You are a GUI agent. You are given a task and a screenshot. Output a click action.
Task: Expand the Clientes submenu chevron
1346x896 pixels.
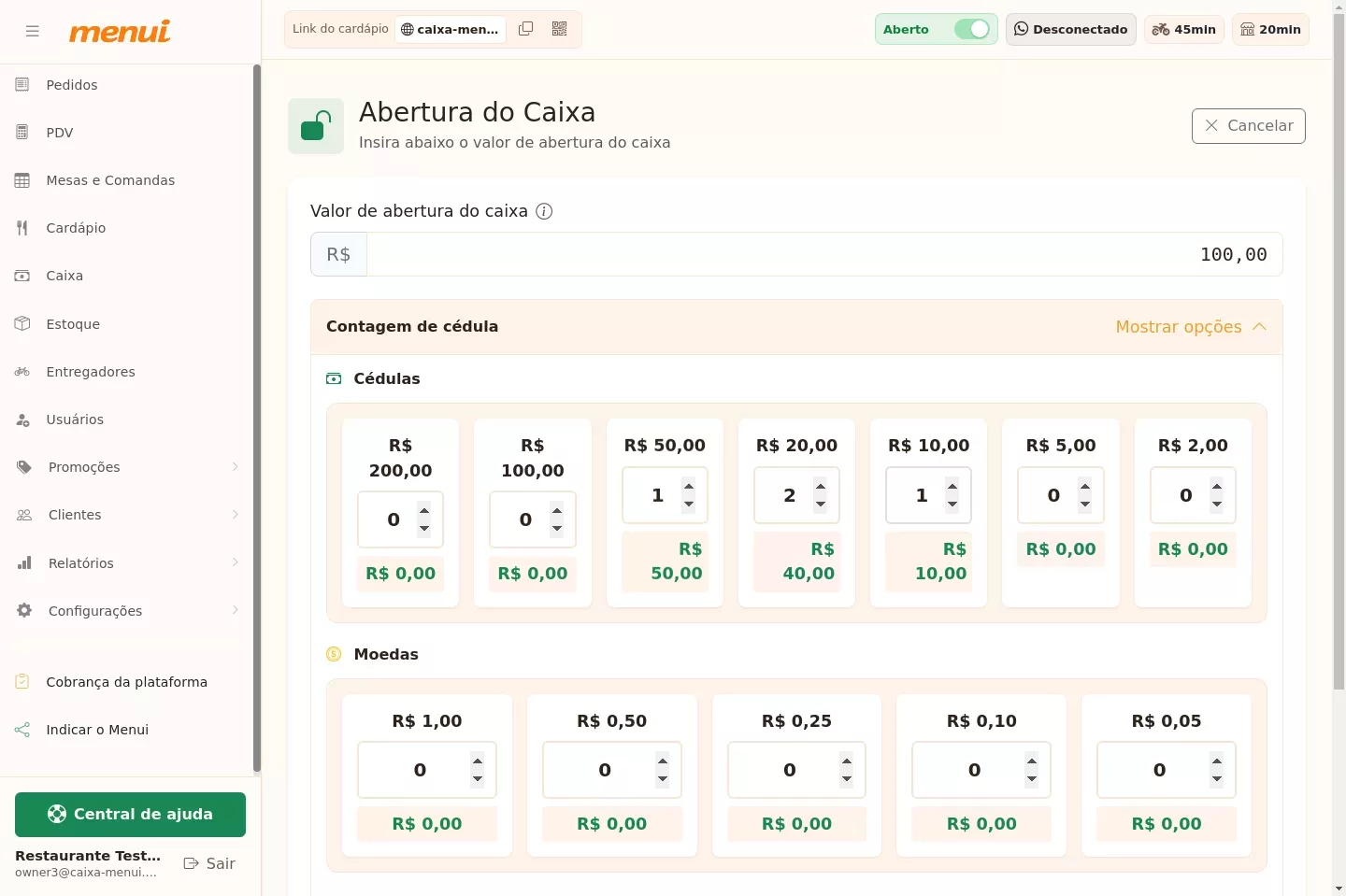[x=236, y=515]
